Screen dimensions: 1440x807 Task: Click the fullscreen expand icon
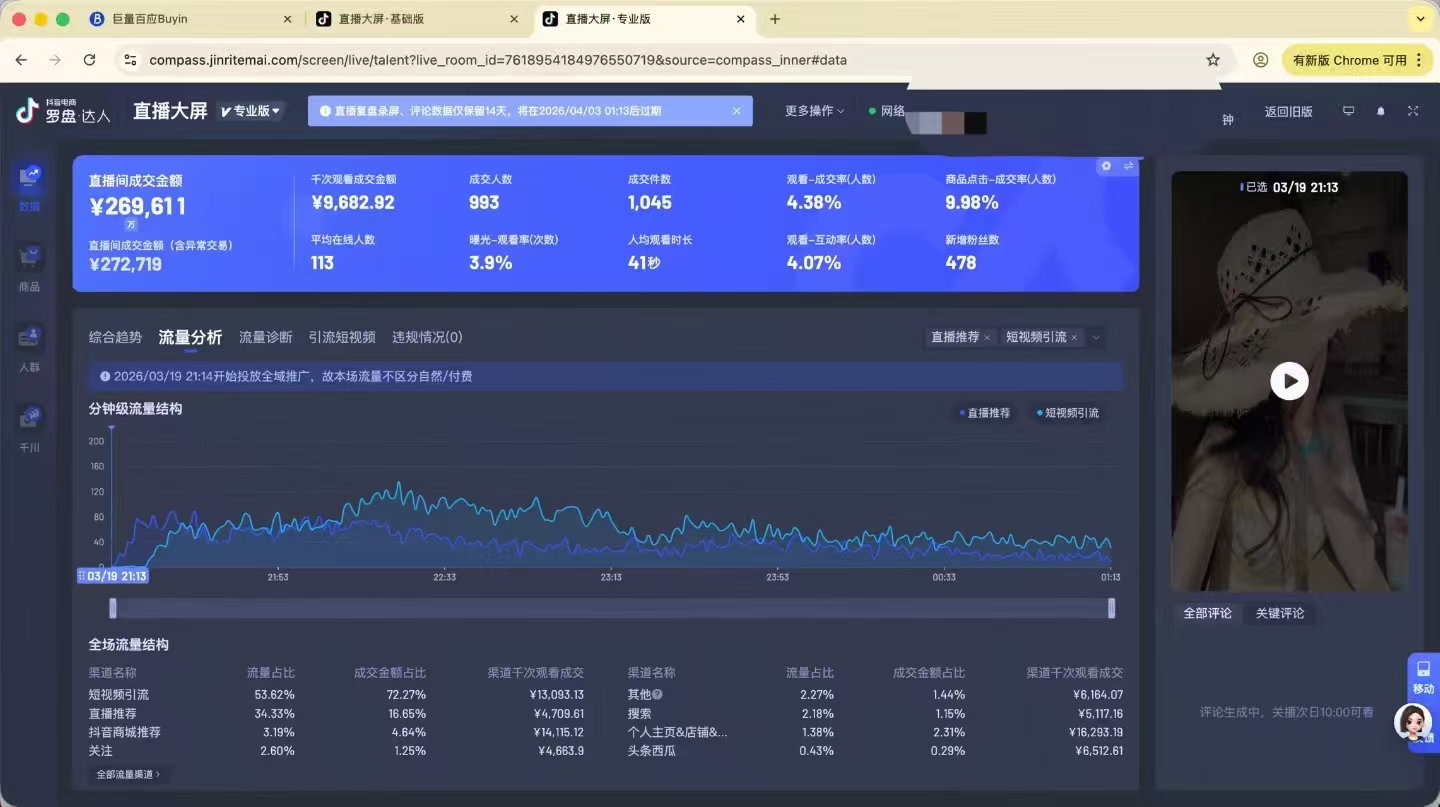pos(1413,111)
